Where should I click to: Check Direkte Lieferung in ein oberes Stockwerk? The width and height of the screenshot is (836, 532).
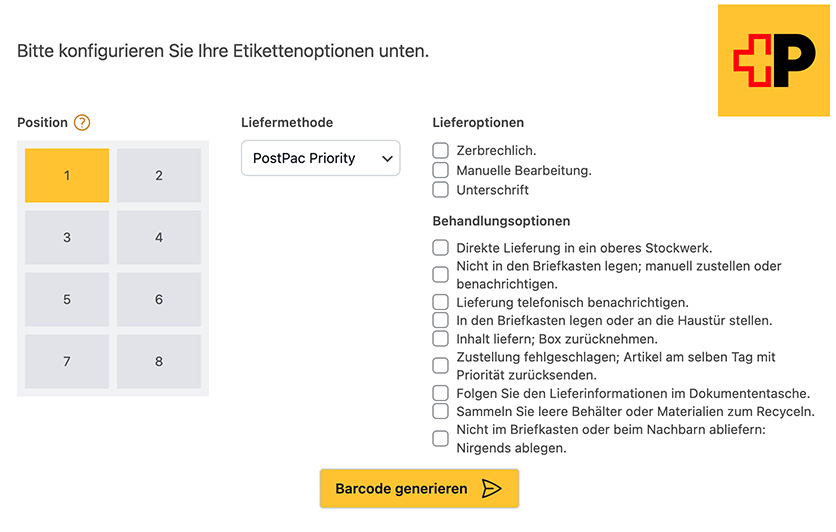click(440, 247)
